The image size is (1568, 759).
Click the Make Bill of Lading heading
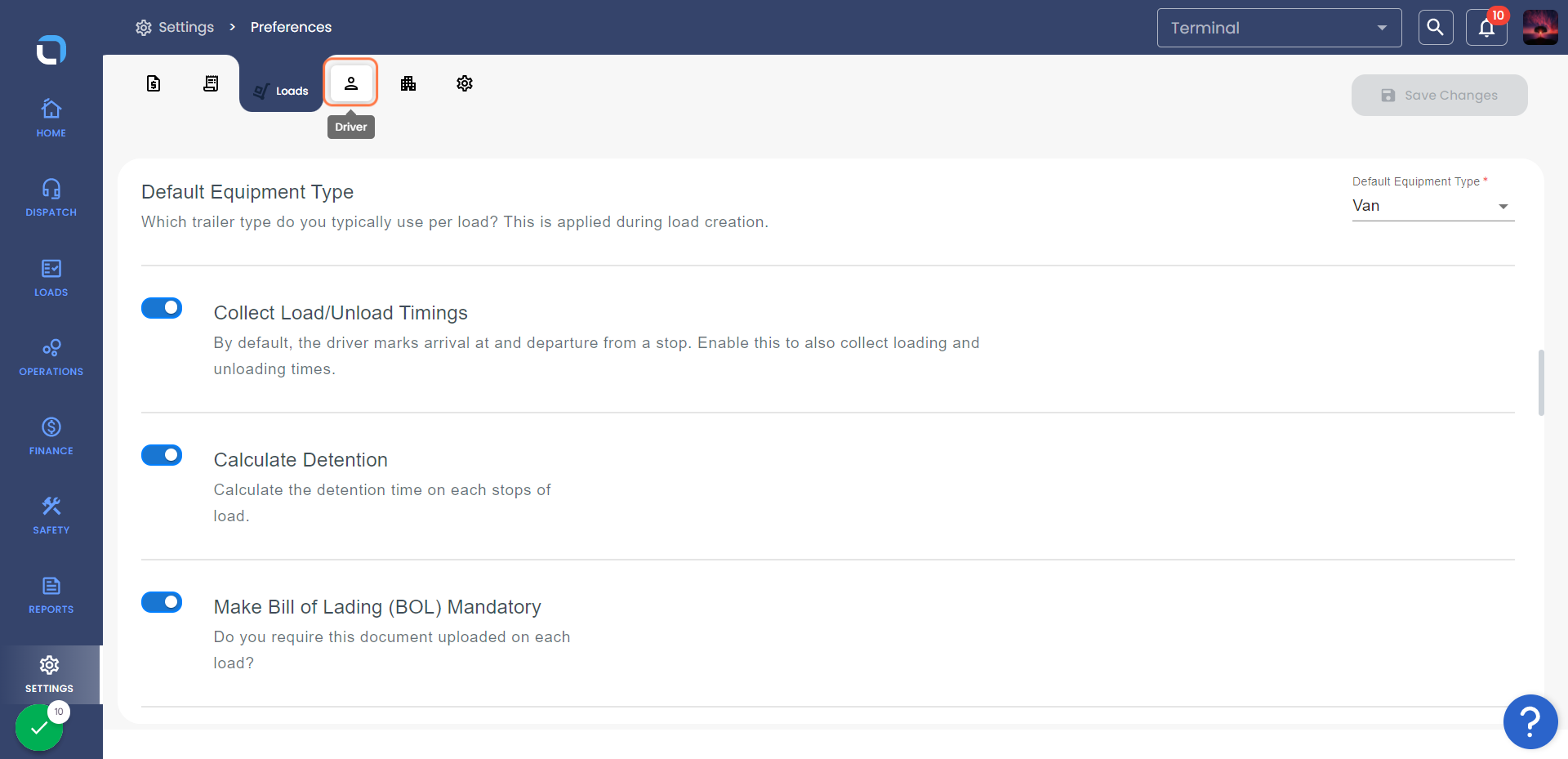click(377, 607)
